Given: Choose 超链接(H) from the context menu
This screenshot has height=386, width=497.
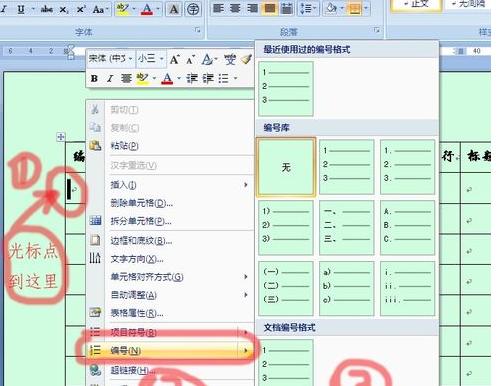Looking at the screenshot, I should tap(170, 370).
